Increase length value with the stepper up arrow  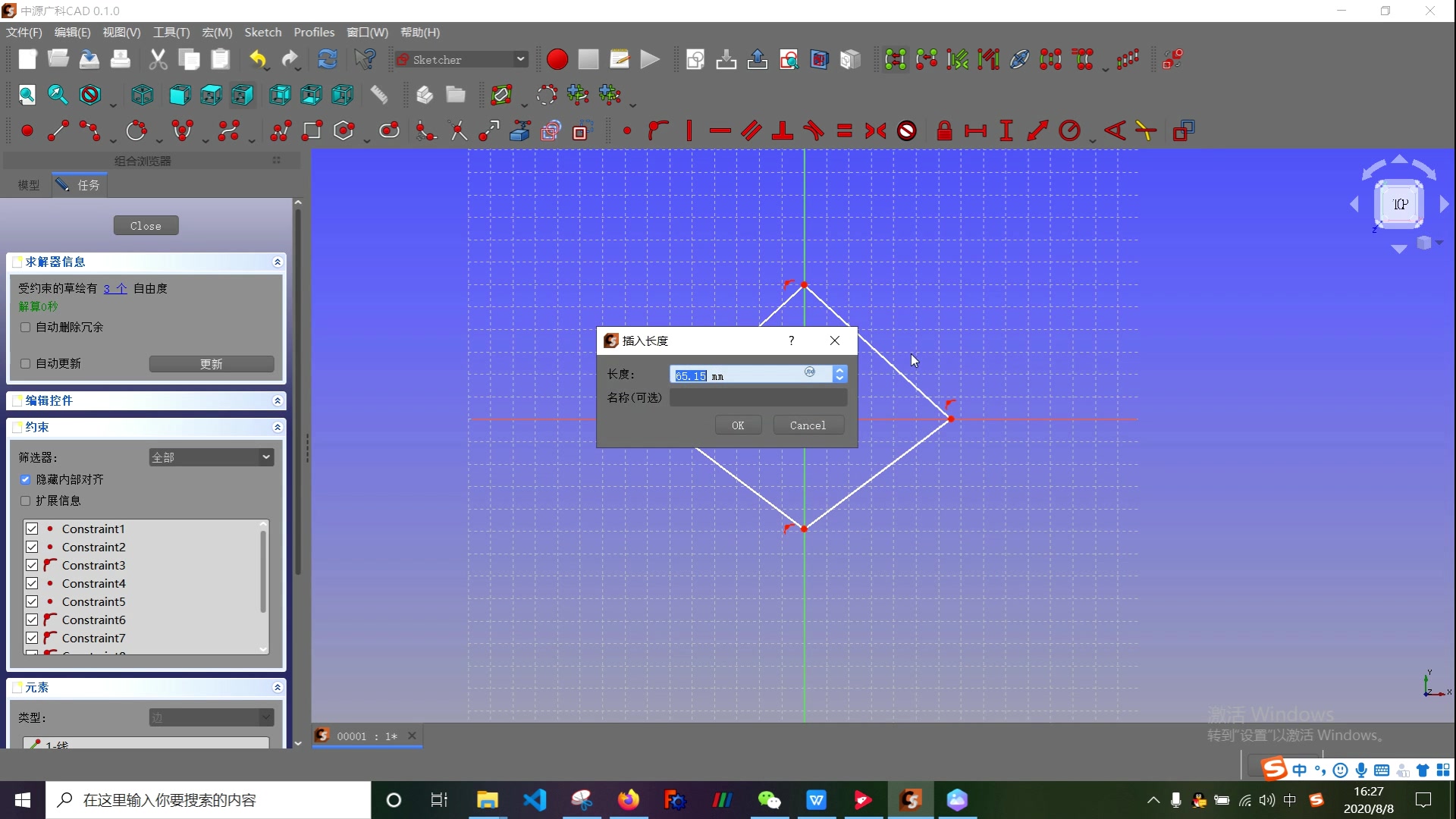tap(839, 369)
